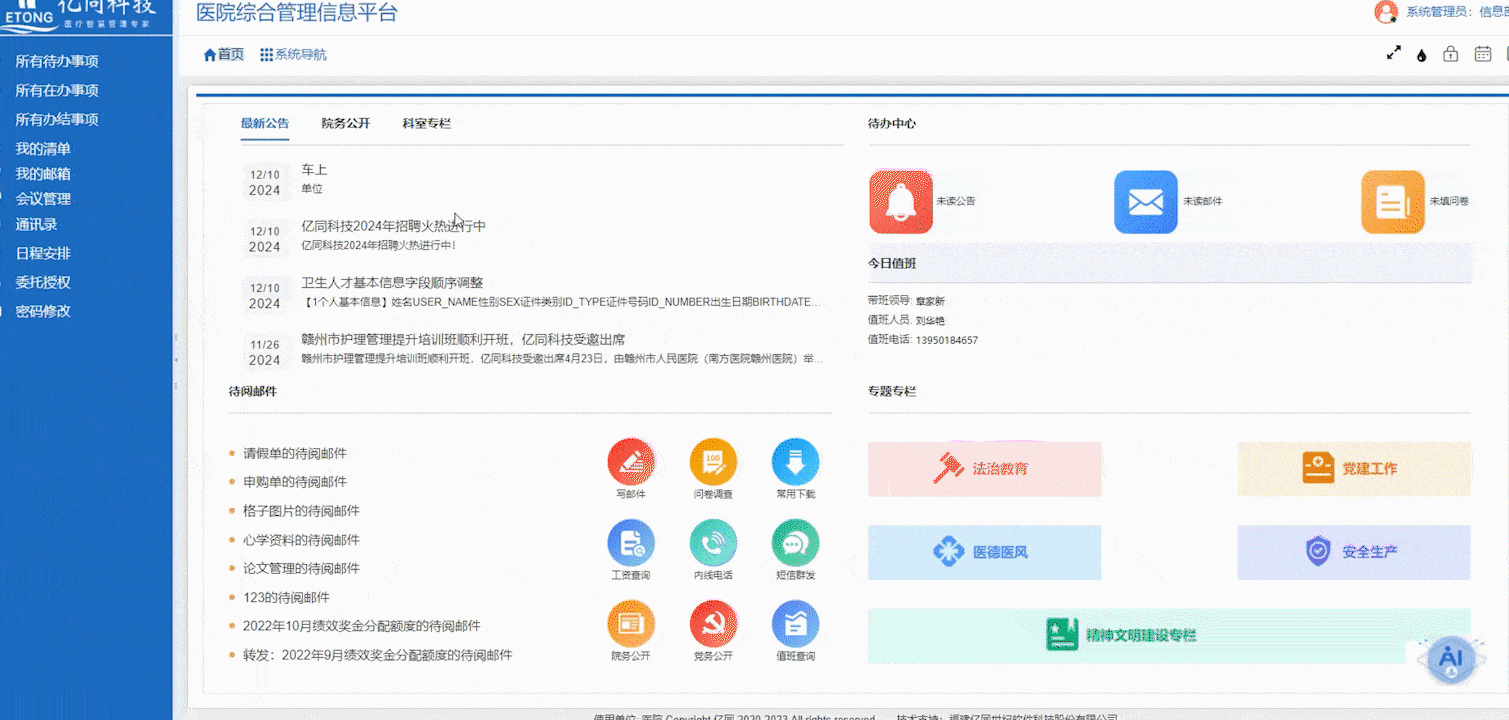Screen dimensions: 1509x720
Task: Toggle fullscreen with the expand arrows icon
Action: click(1393, 54)
